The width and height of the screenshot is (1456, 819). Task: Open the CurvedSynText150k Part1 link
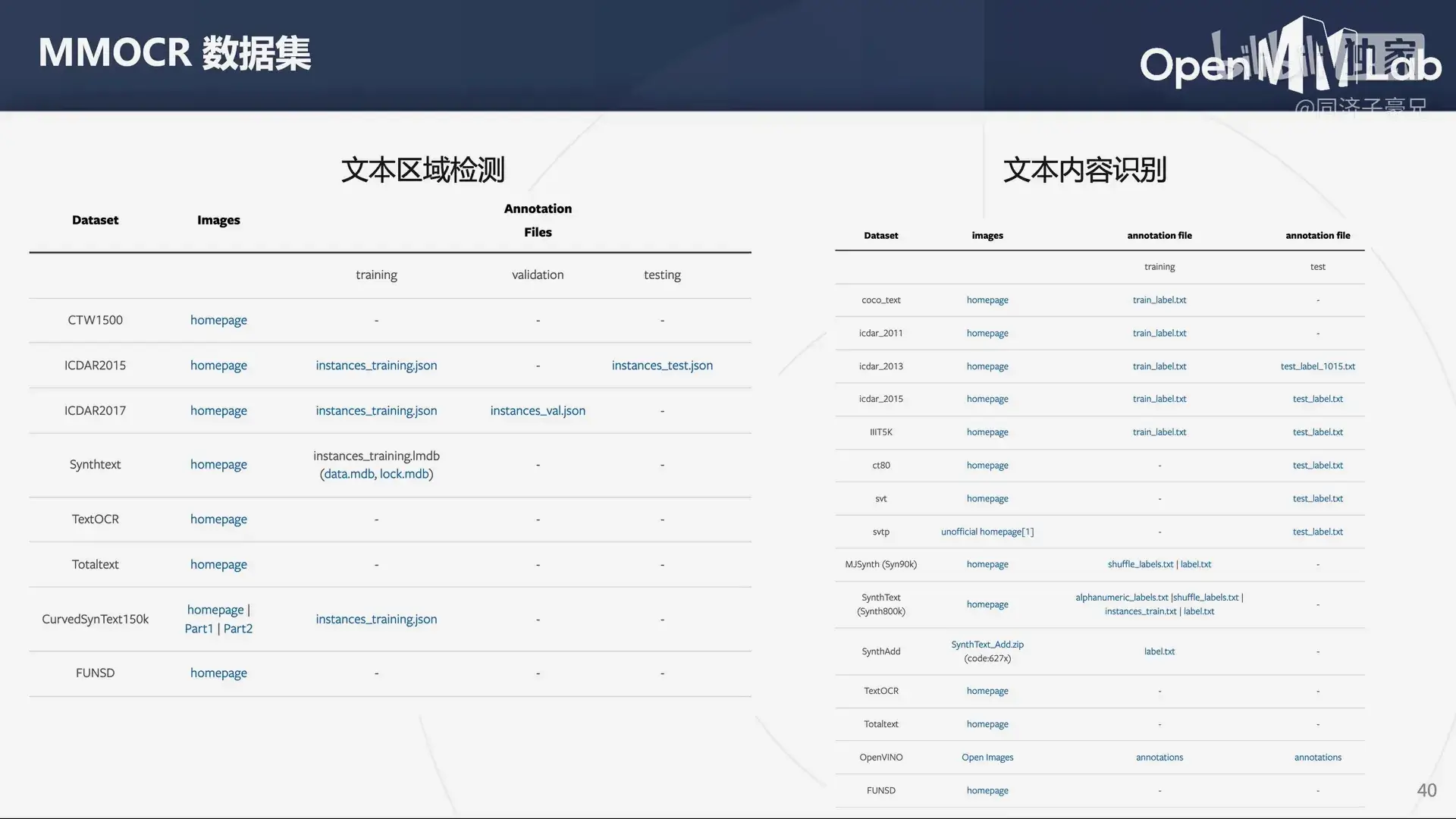coord(199,629)
